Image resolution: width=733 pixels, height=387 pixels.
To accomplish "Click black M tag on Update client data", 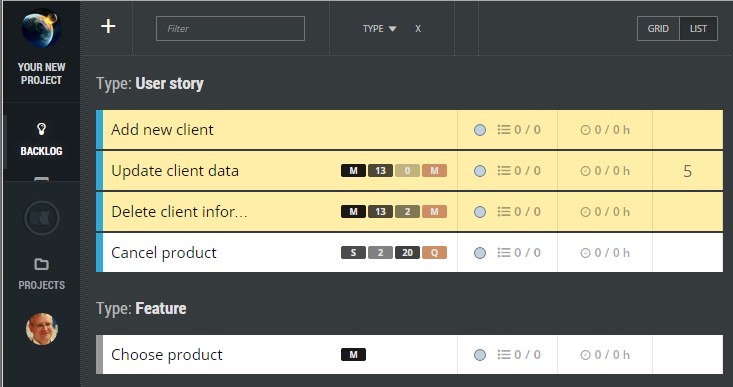I will (353, 171).
